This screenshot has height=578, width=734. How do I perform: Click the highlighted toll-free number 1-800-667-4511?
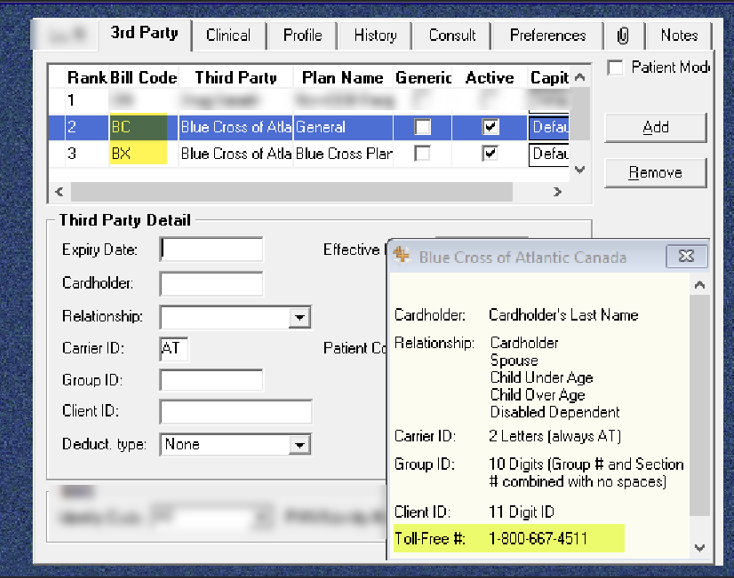click(538, 539)
